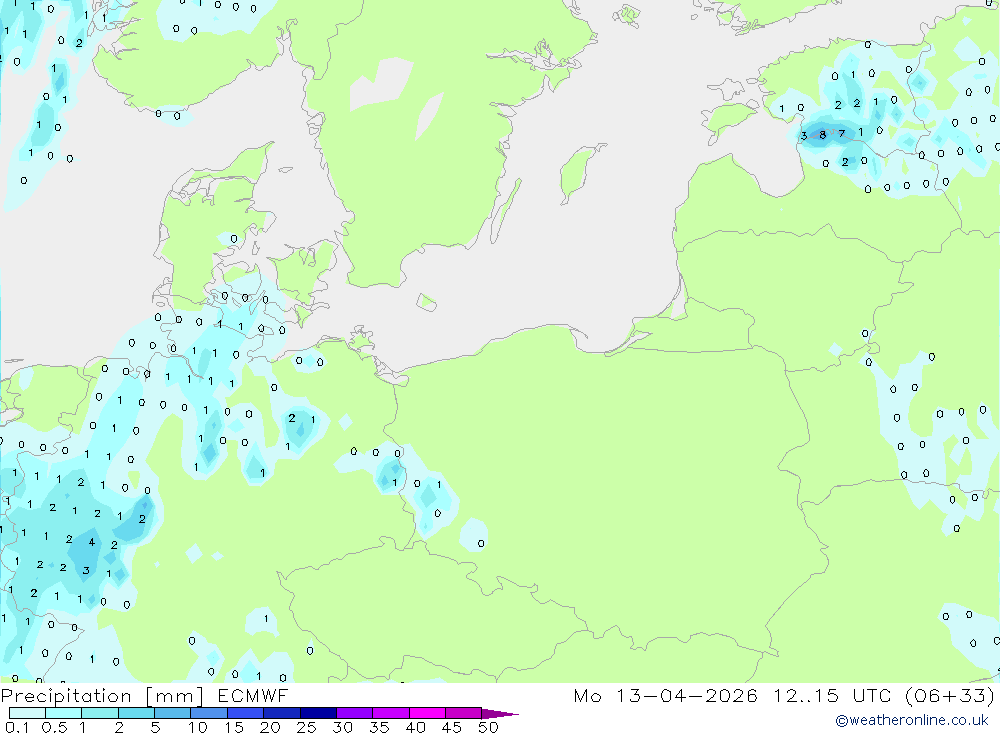Pick the 40–45 mm magenta legend swatch

pyautogui.click(x=427, y=713)
